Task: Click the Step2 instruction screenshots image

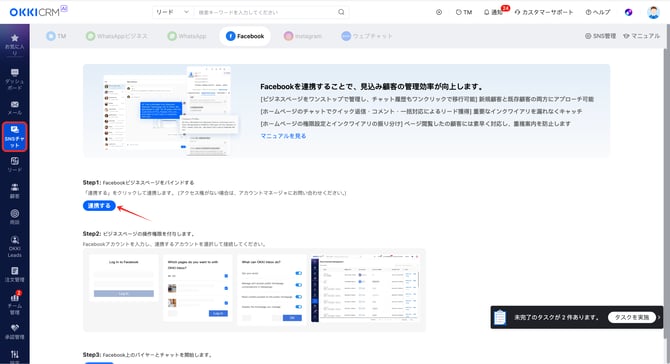Action: (x=254, y=290)
